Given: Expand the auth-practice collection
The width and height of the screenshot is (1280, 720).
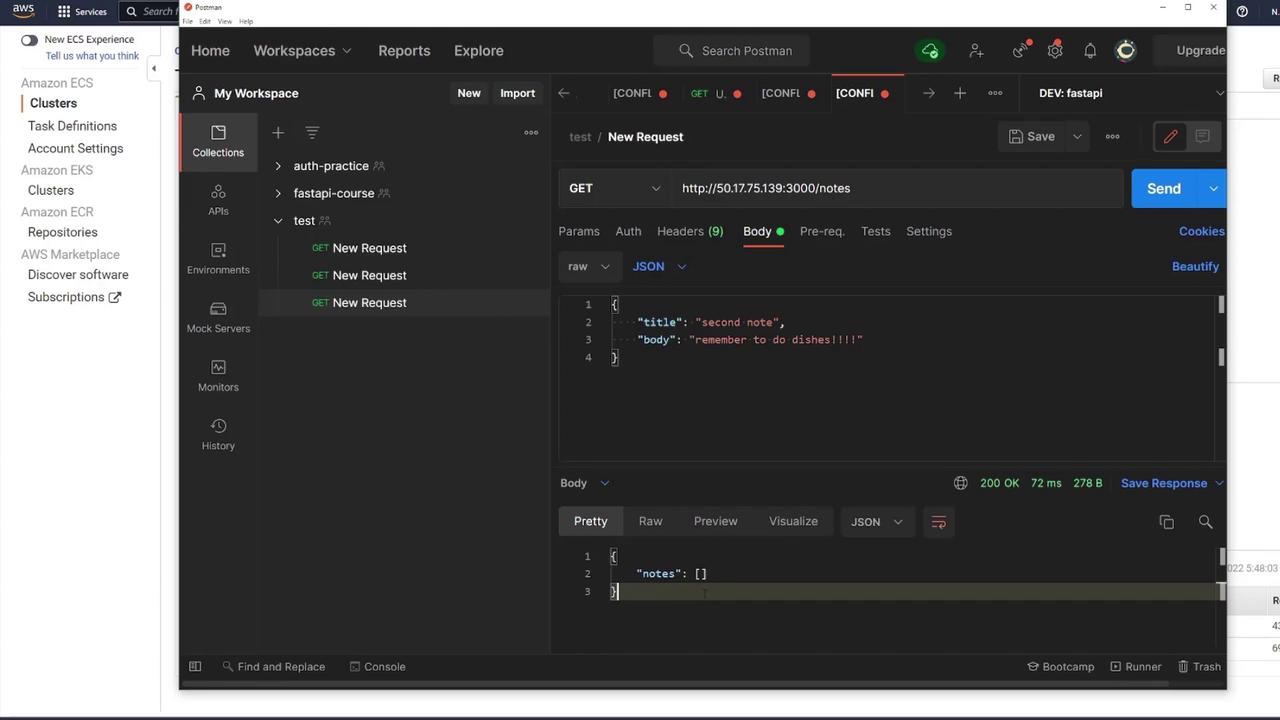Looking at the screenshot, I should pos(278,166).
